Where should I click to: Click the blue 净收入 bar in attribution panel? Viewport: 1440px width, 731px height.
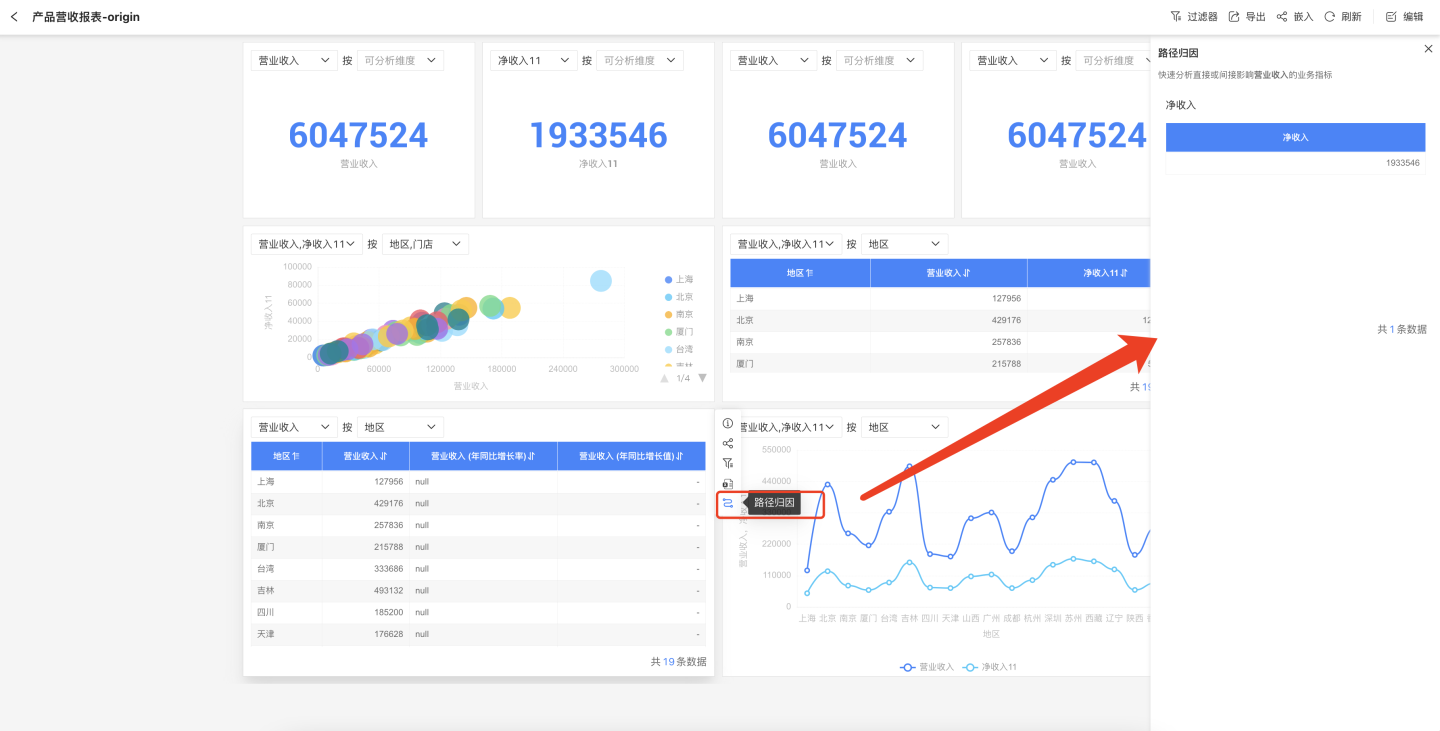1295,137
